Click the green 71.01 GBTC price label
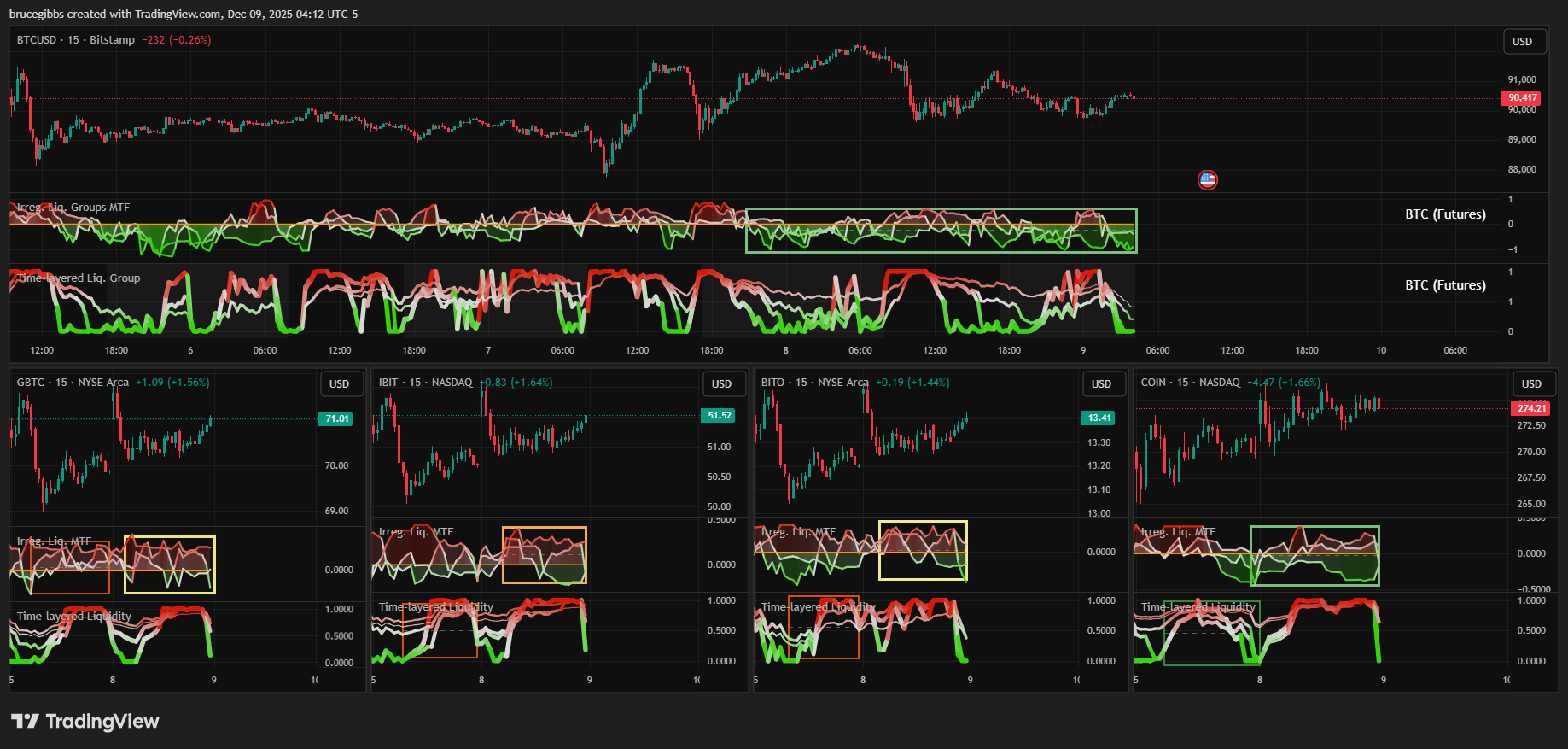 click(337, 418)
